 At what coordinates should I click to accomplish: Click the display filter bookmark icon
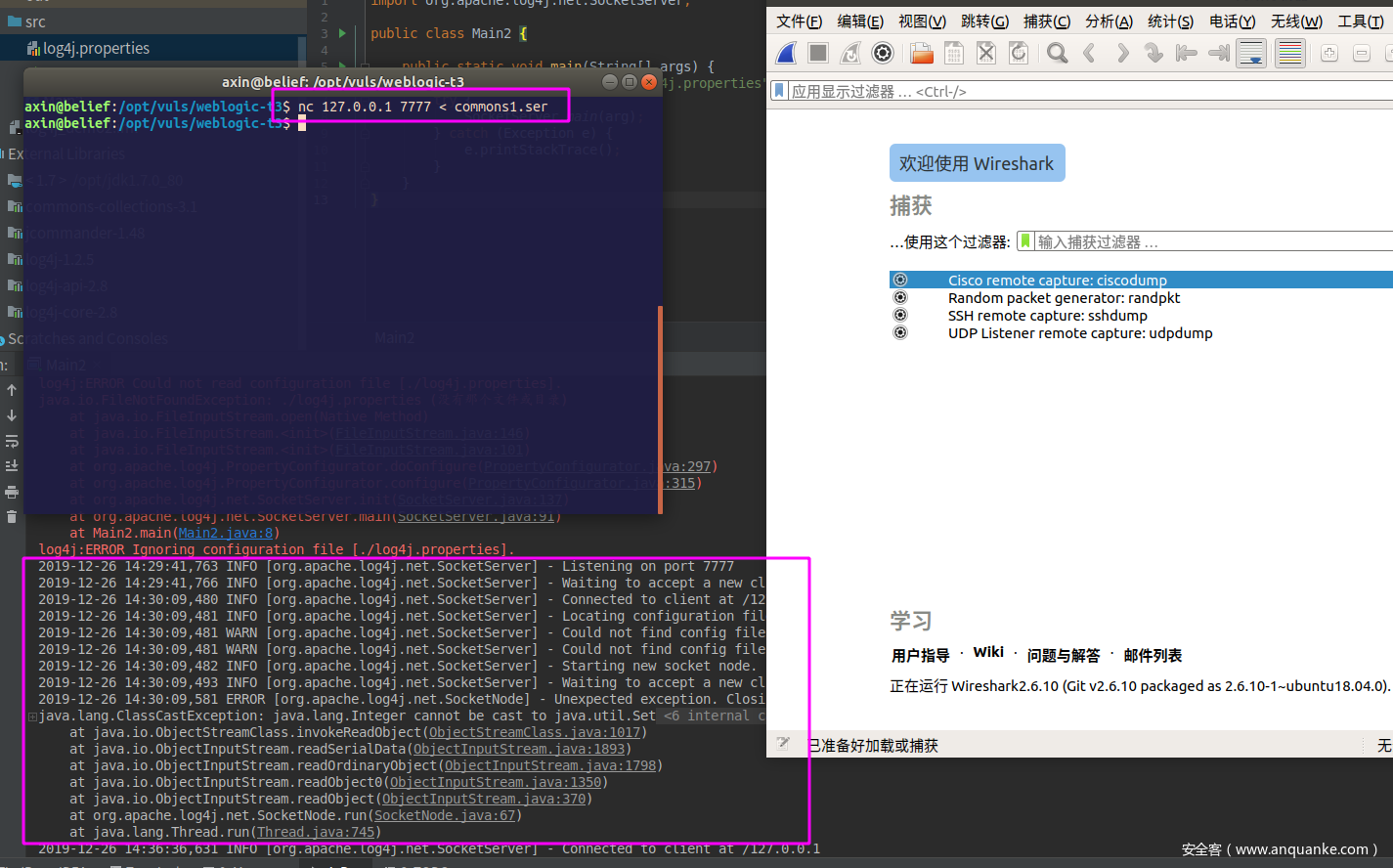pos(779,91)
